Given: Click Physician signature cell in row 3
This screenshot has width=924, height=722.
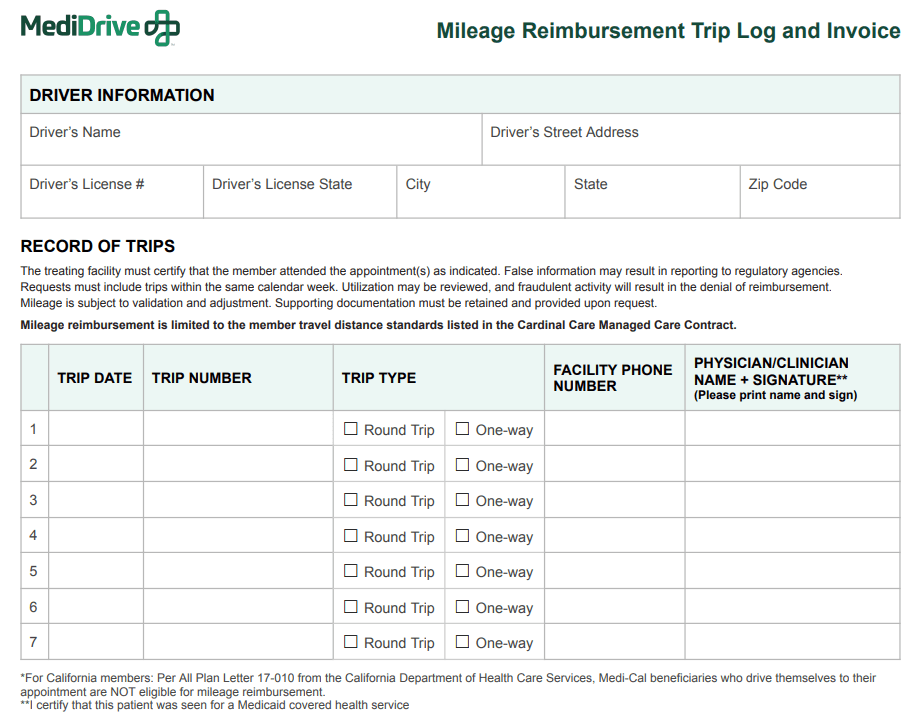Looking at the screenshot, I should click(x=793, y=500).
